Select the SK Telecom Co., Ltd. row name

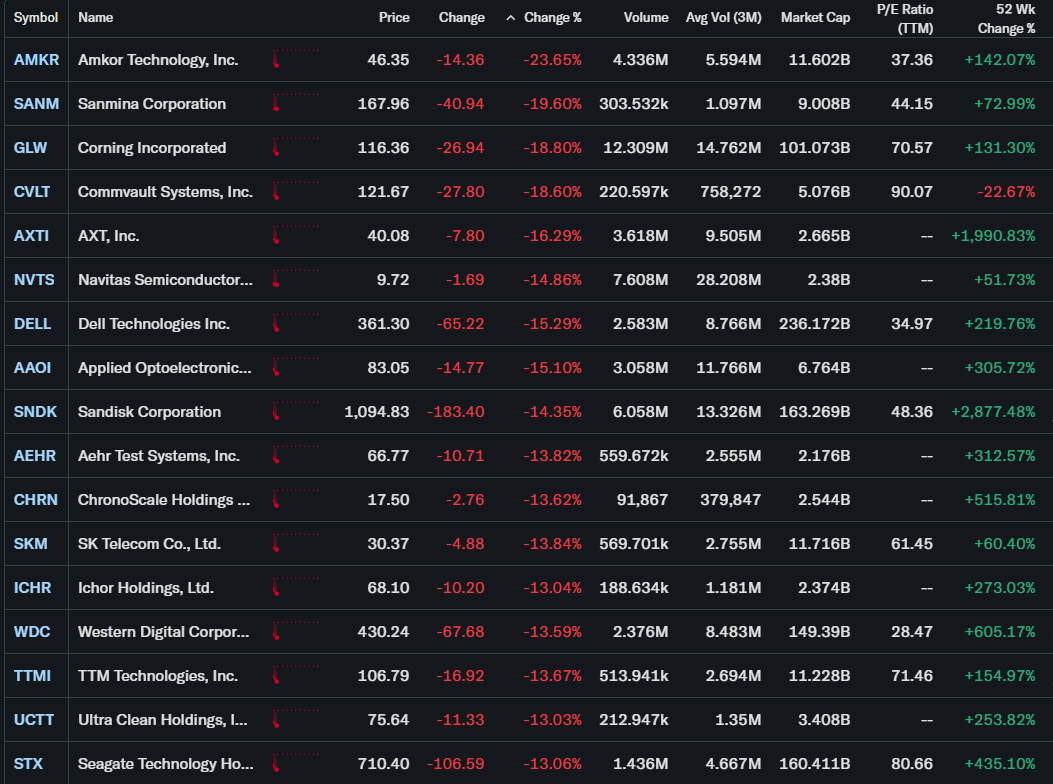tap(149, 544)
